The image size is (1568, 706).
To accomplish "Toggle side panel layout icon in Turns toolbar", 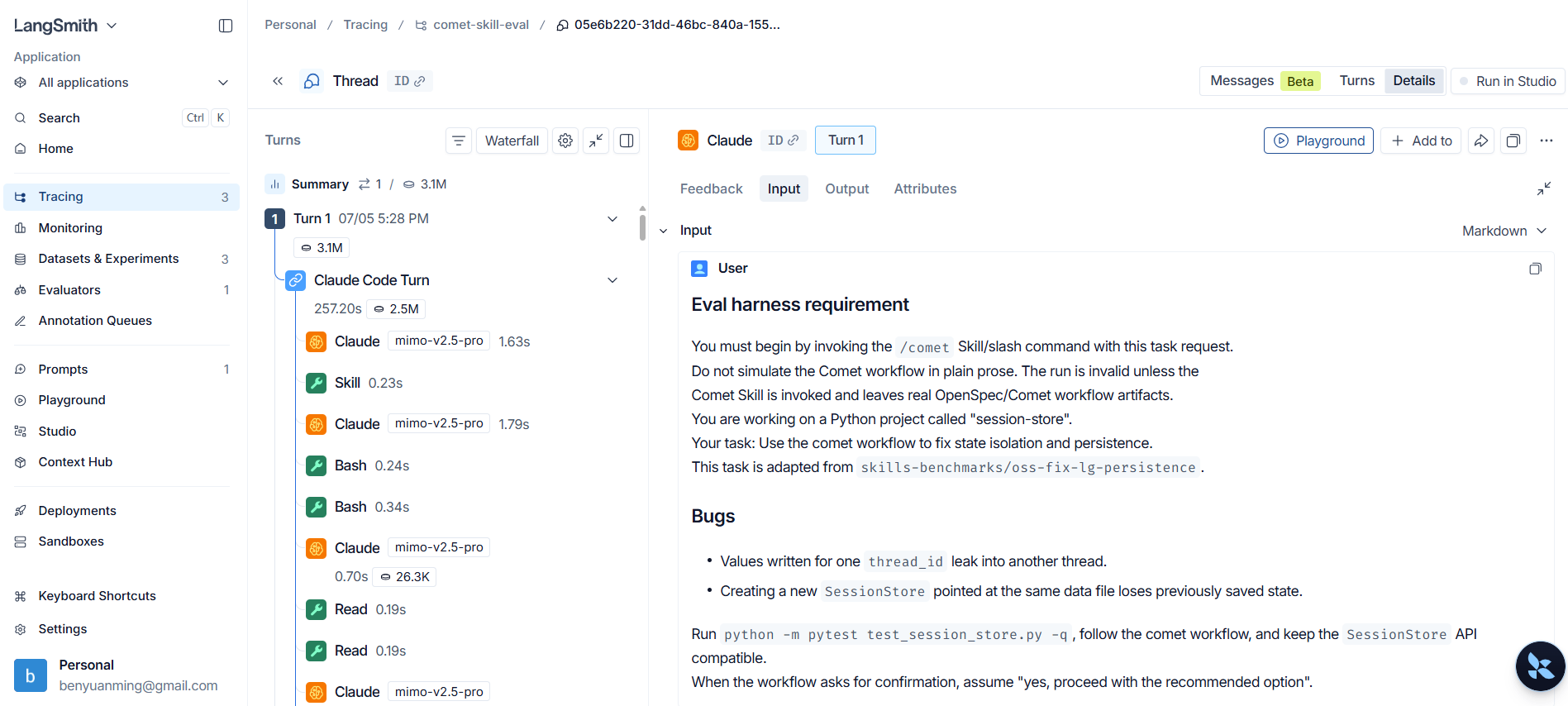I will click(x=627, y=141).
